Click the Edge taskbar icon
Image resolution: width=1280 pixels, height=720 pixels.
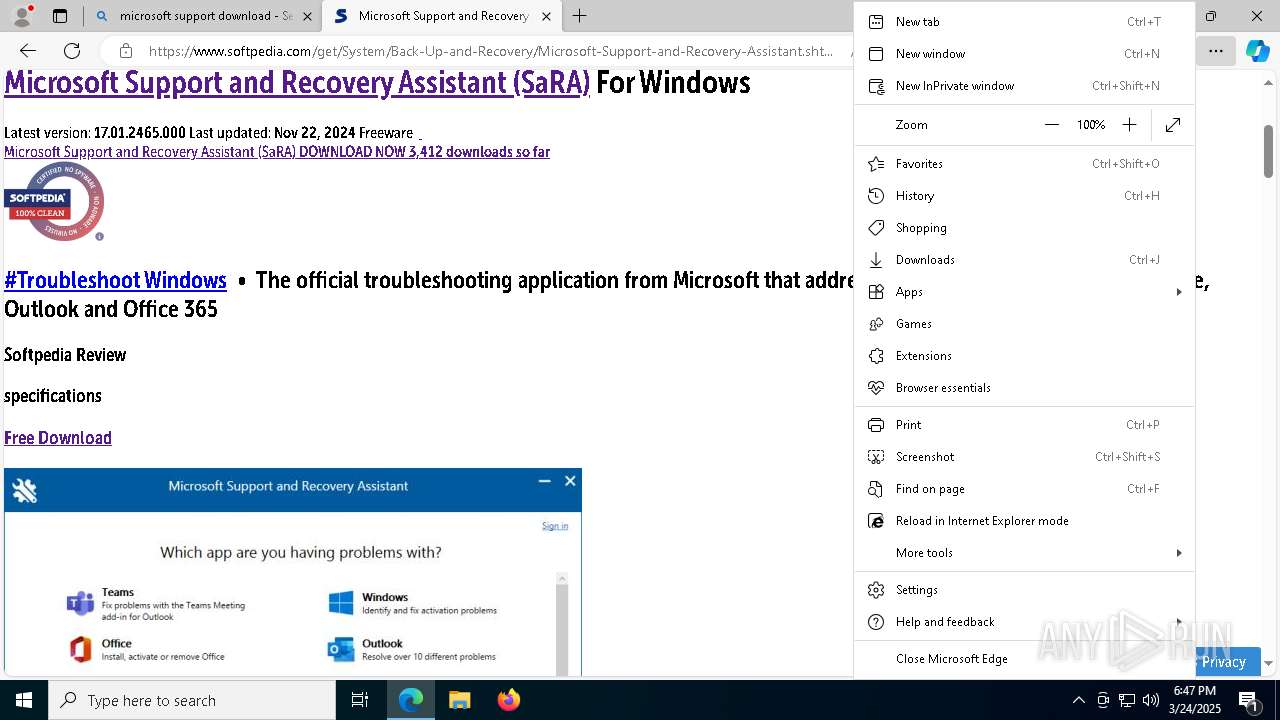[411, 700]
